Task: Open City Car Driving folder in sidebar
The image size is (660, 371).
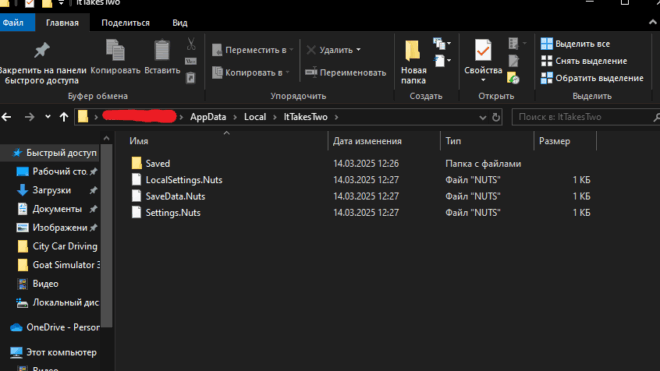Action: [x=57, y=246]
